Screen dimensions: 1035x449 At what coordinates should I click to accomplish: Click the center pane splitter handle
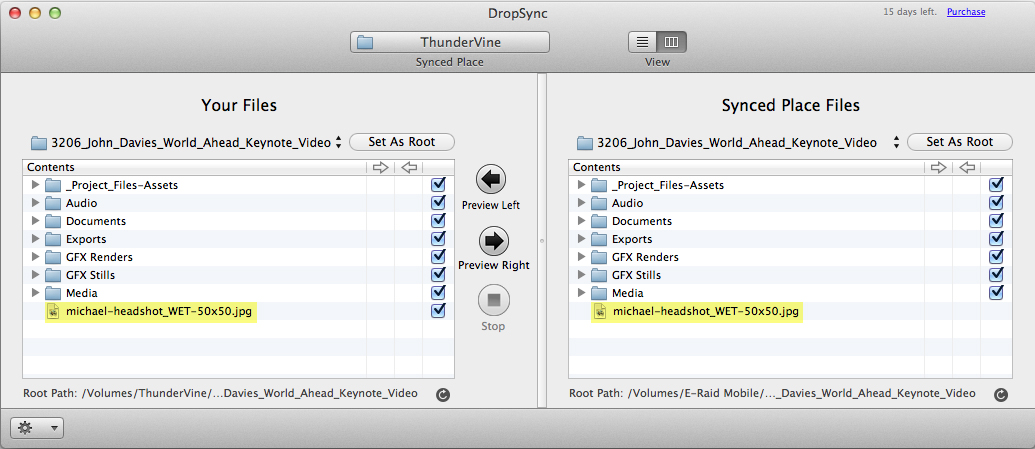point(542,241)
